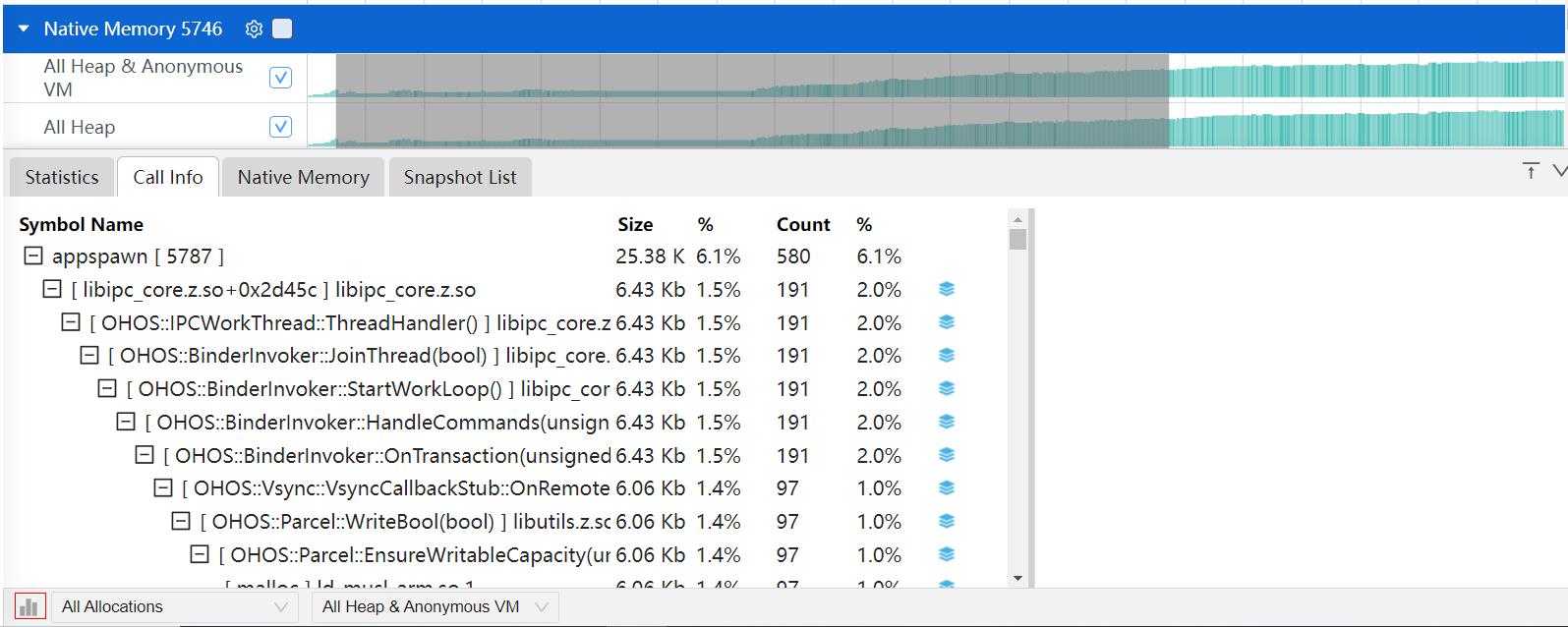Sort by the Size column header

coord(635,224)
